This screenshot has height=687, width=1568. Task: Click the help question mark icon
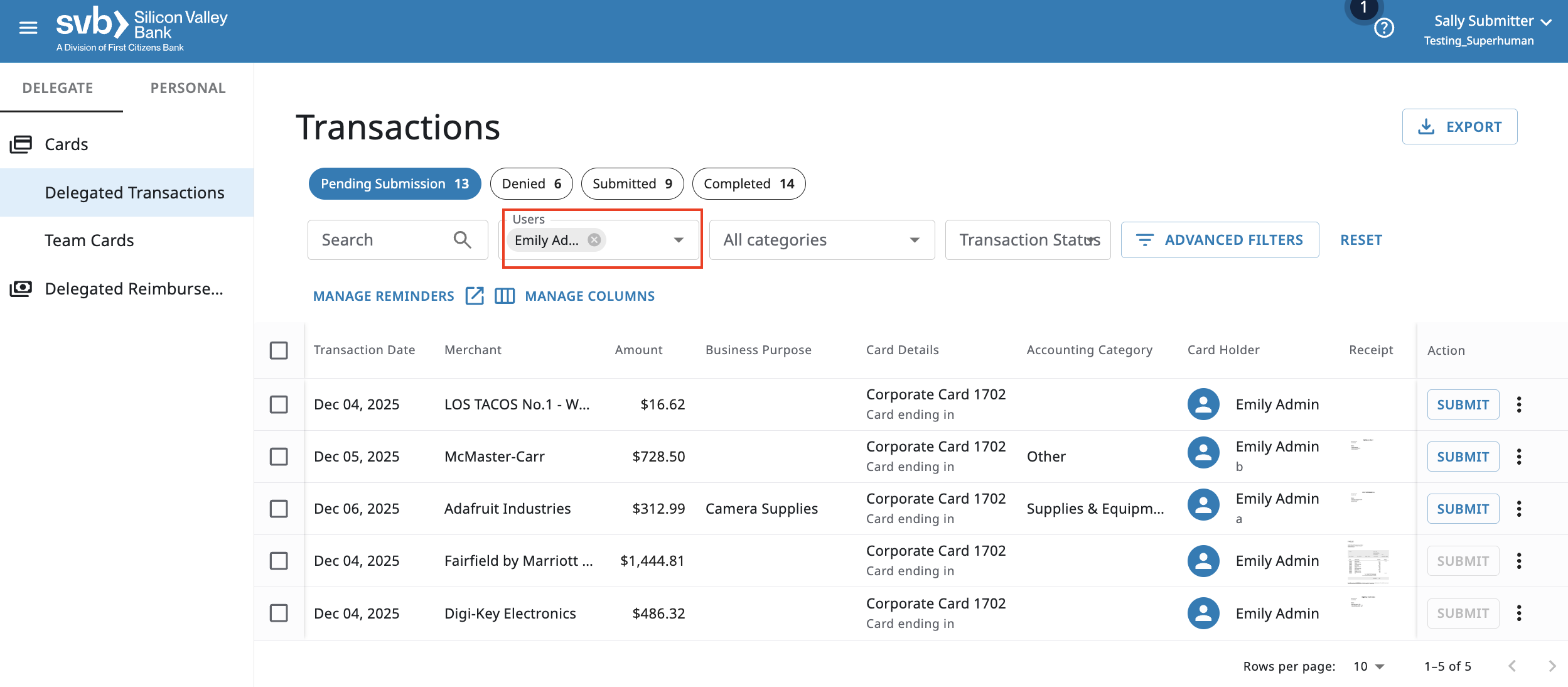pyautogui.click(x=1383, y=28)
